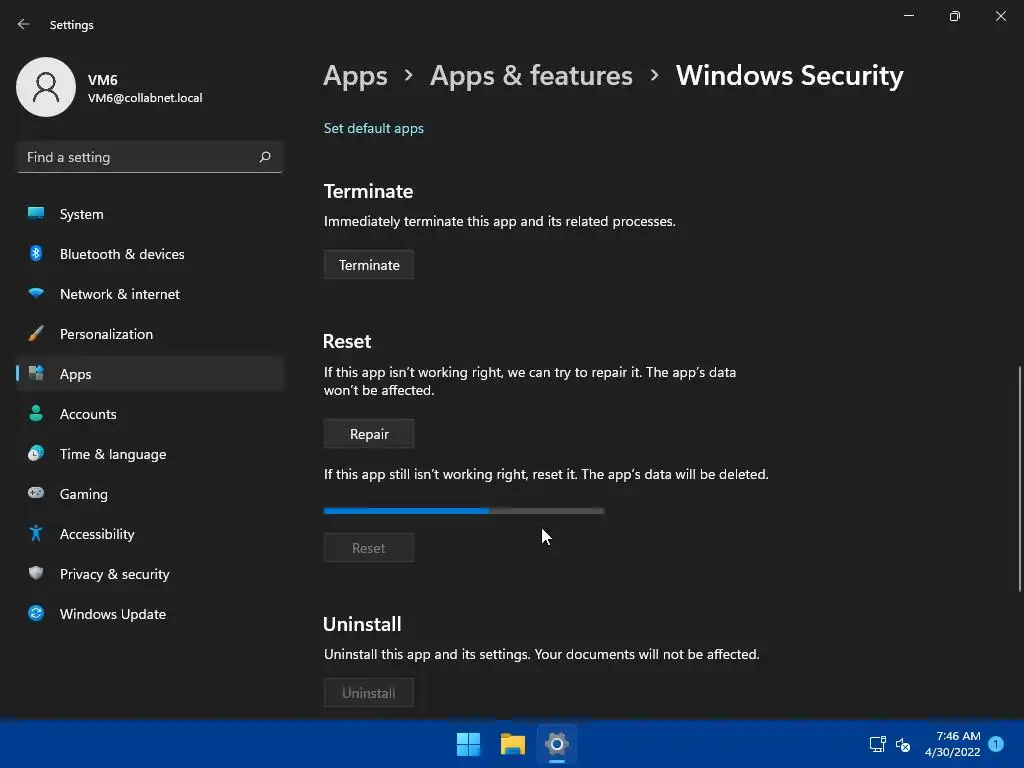Click the VM6 user avatar icon
The image size is (1024, 768).
pyautogui.click(x=46, y=87)
